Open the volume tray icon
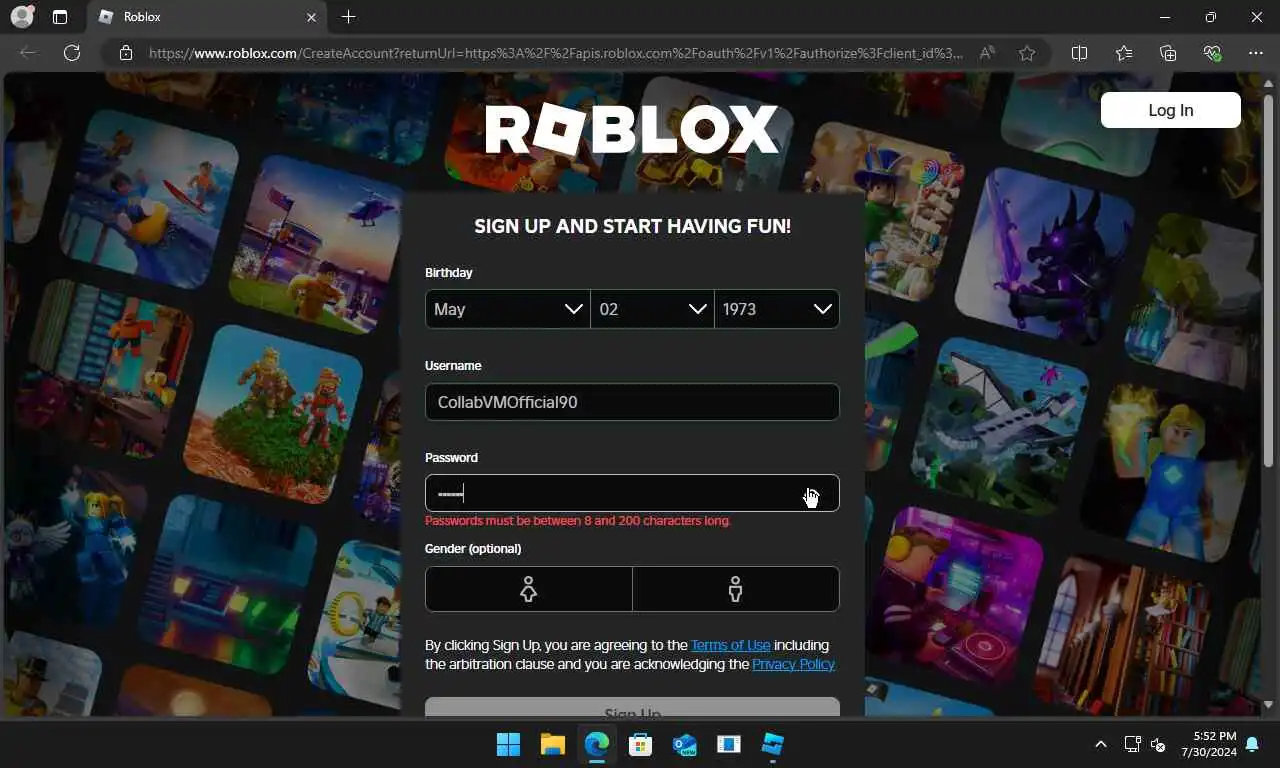 click(x=1158, y=744)
